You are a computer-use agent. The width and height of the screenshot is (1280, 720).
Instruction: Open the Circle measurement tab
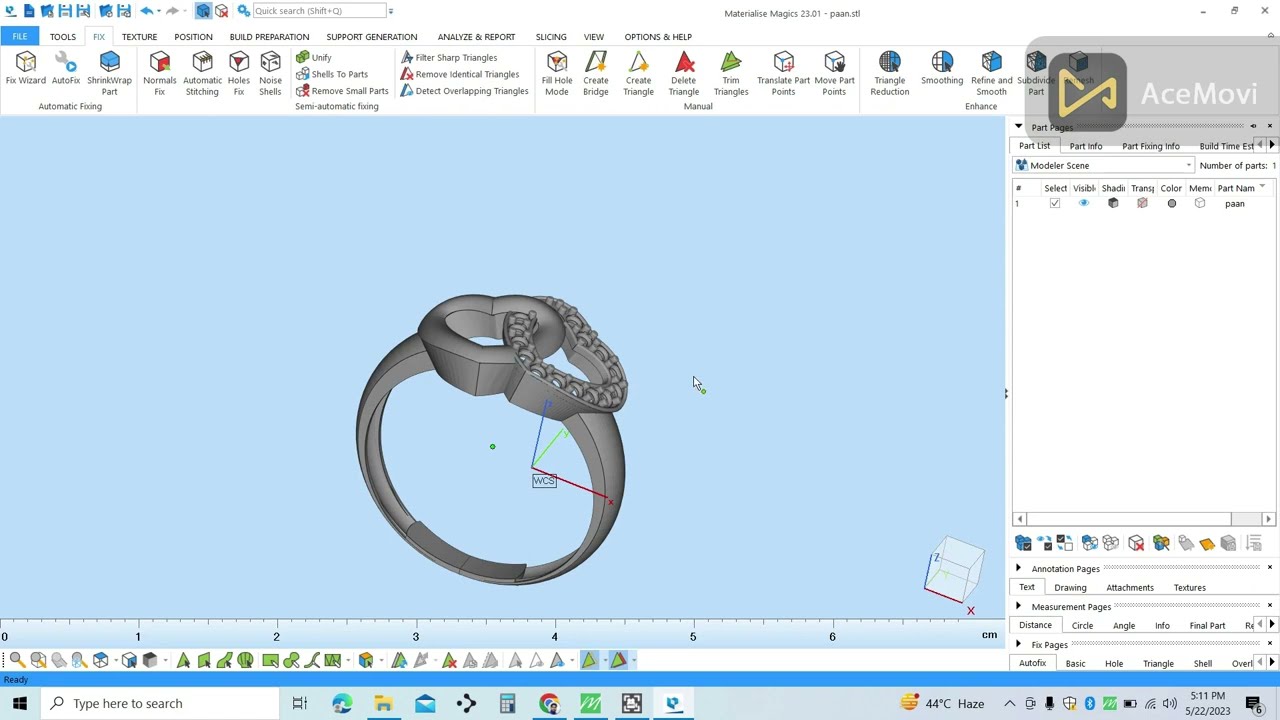[1082, 625]
